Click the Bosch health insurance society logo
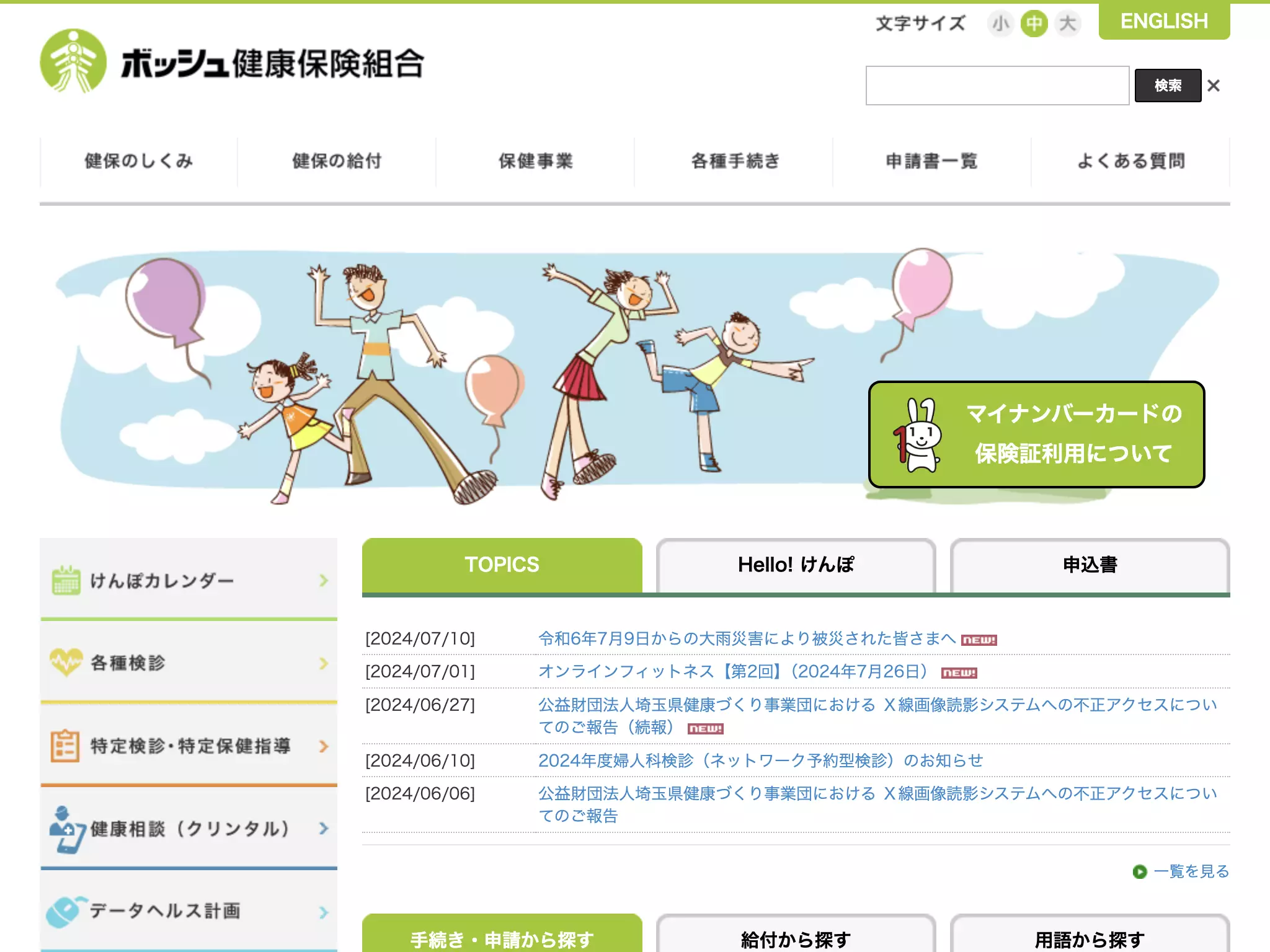This screenshot has height=952, width=1270. (x=232, y=62)
